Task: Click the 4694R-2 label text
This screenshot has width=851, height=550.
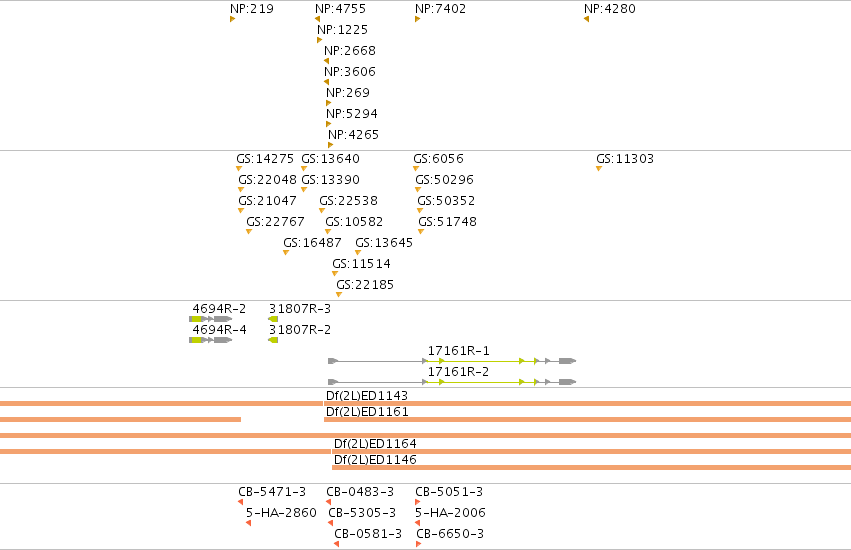Action: pyautogui.click(x=219, y=309)
